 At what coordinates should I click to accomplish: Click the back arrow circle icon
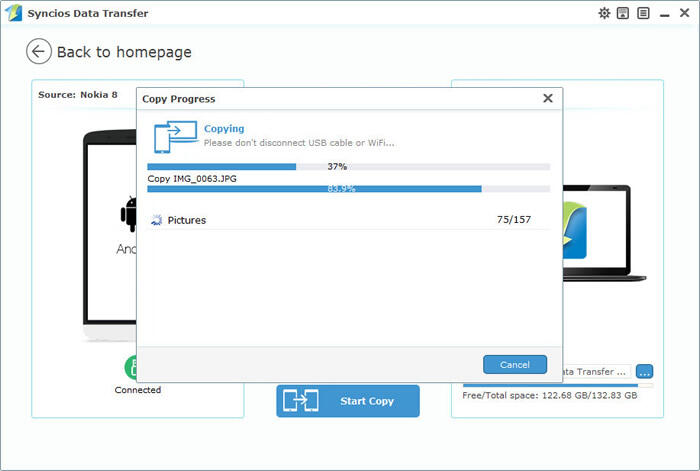click(x=39, y=51)
